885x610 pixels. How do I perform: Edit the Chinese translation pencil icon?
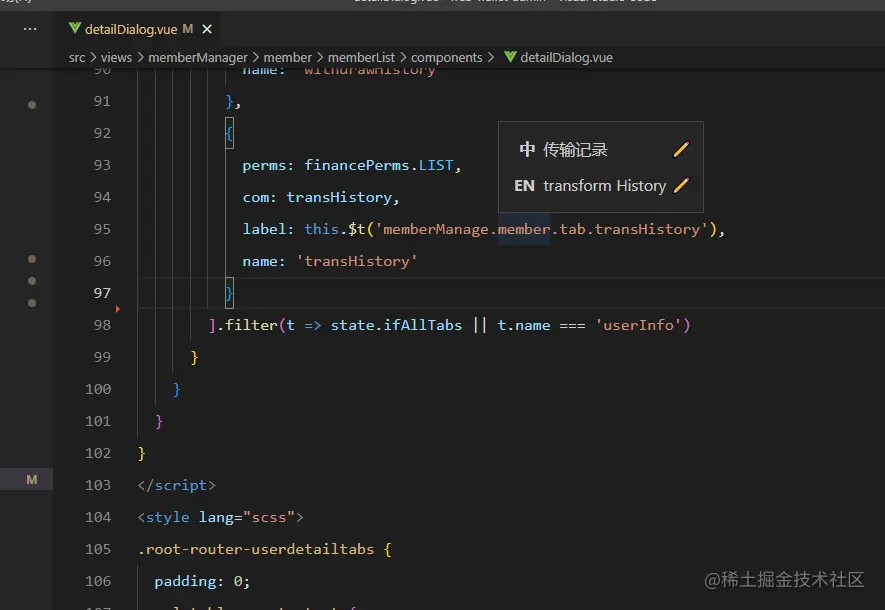(x=681, y=149)
